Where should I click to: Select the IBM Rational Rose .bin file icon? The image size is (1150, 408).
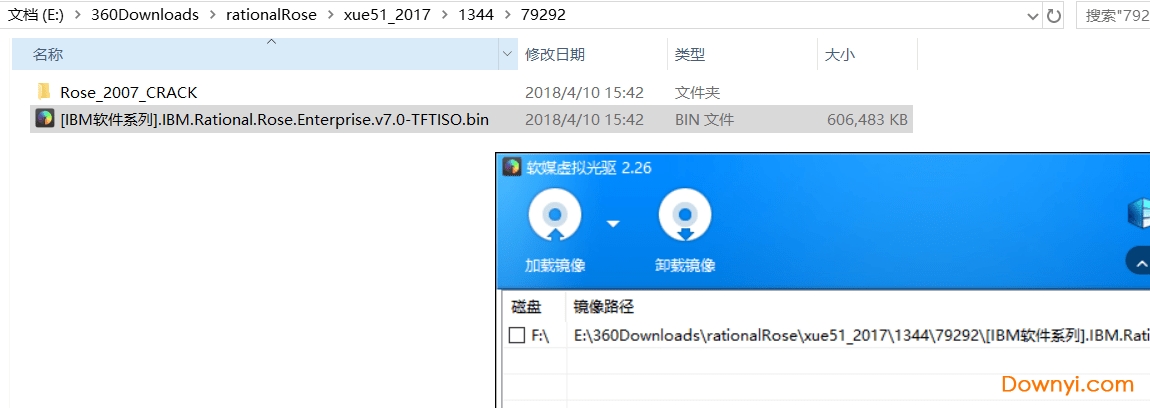(45, 119)
